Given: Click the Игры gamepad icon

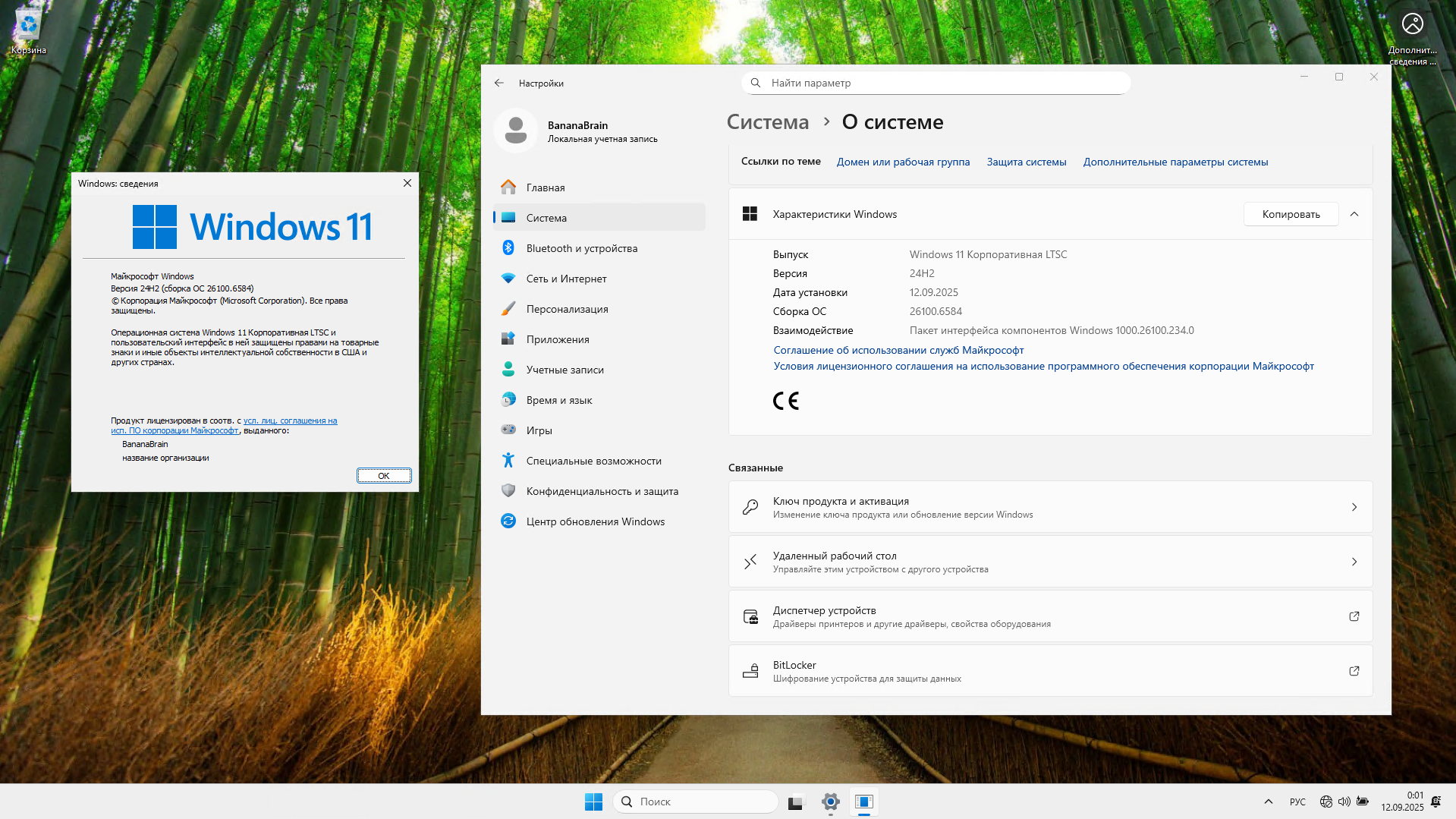Looking at the screenshot, I should (508, 430).
